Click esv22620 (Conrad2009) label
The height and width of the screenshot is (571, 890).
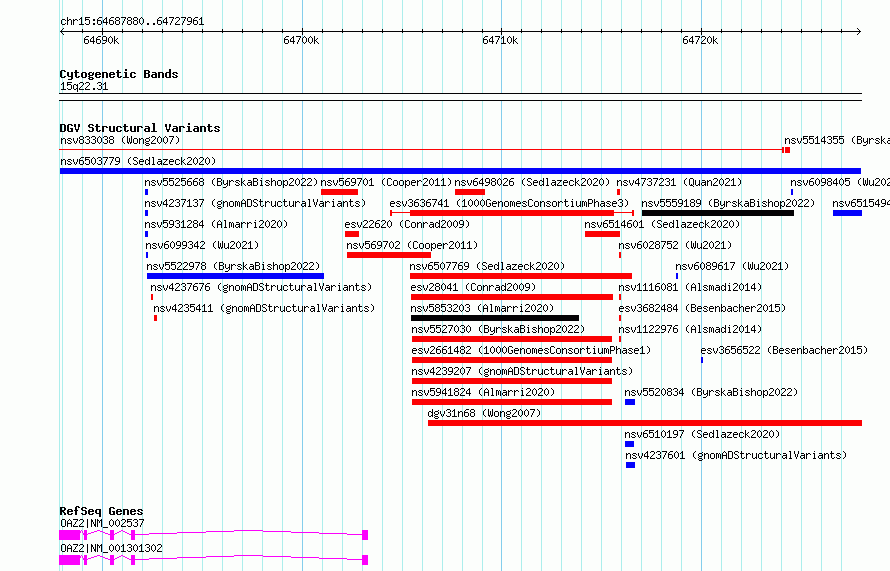coord(407,224)
